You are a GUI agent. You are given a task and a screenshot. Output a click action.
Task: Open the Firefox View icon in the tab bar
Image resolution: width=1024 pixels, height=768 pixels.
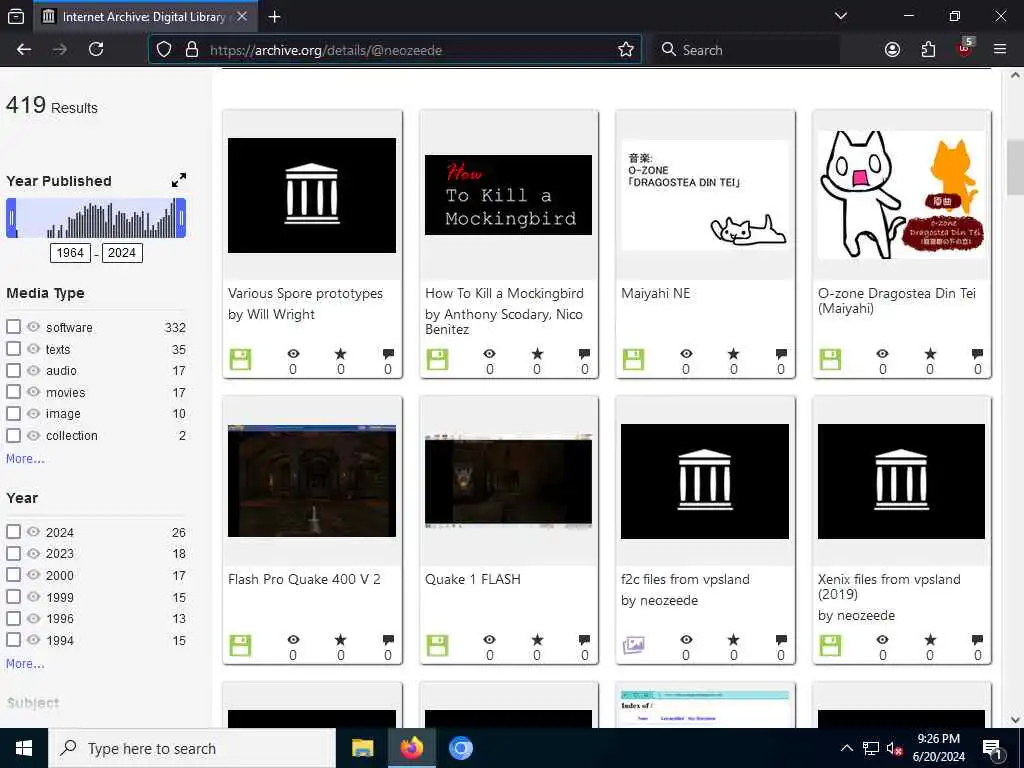click(x=16, y=17)
